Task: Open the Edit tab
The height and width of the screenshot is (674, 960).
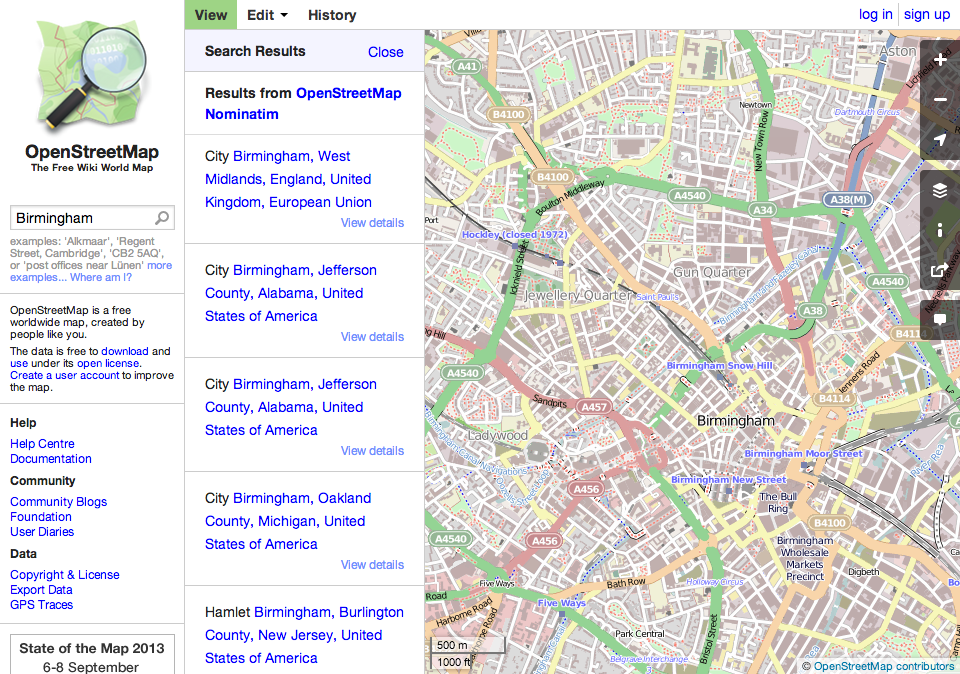Action: 260,15
